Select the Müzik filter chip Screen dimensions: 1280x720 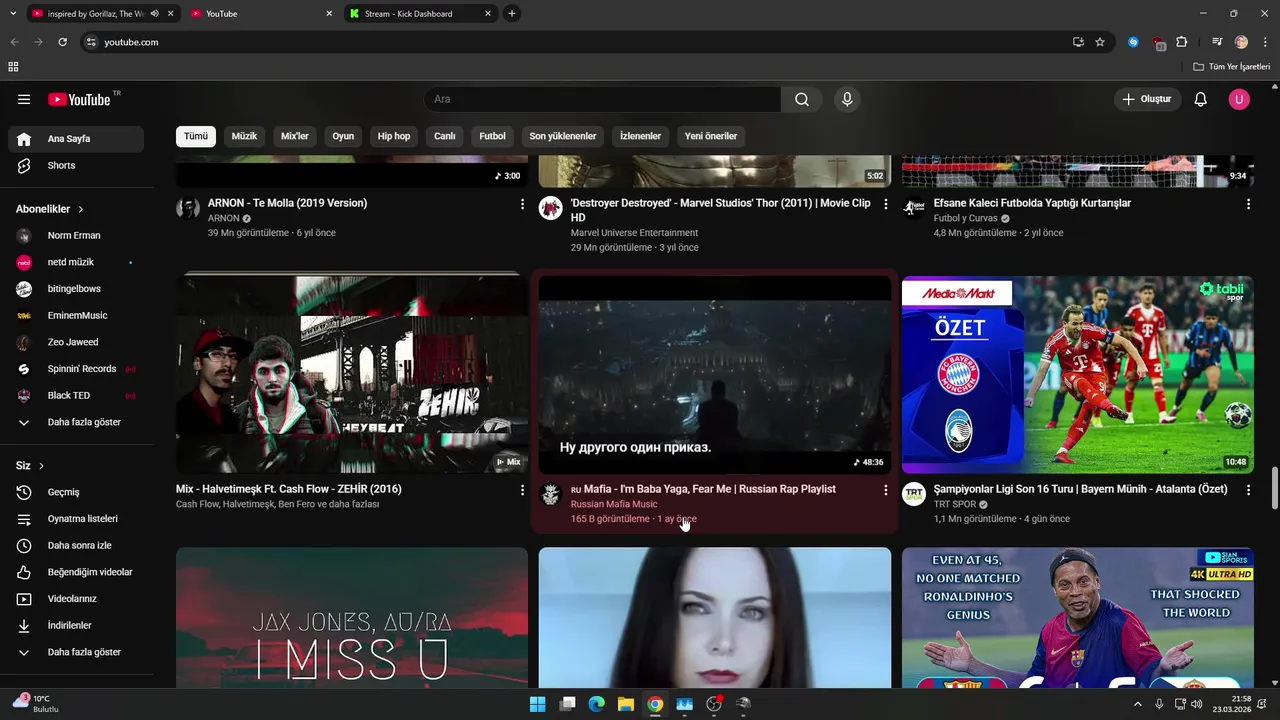(x=244, y=136)
